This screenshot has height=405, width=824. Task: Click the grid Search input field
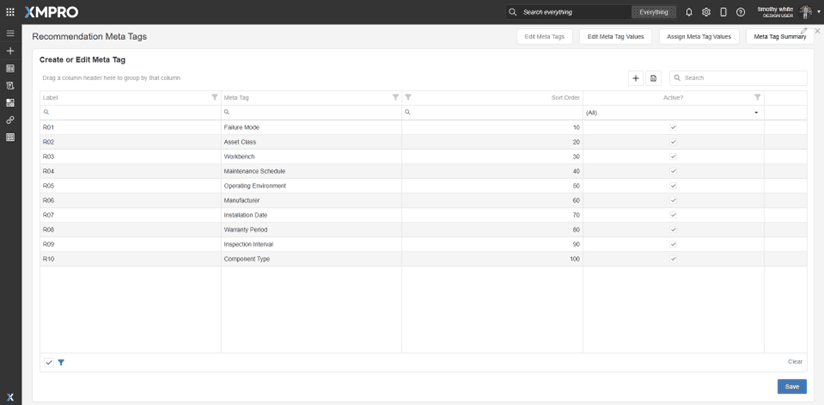(742, 78)
